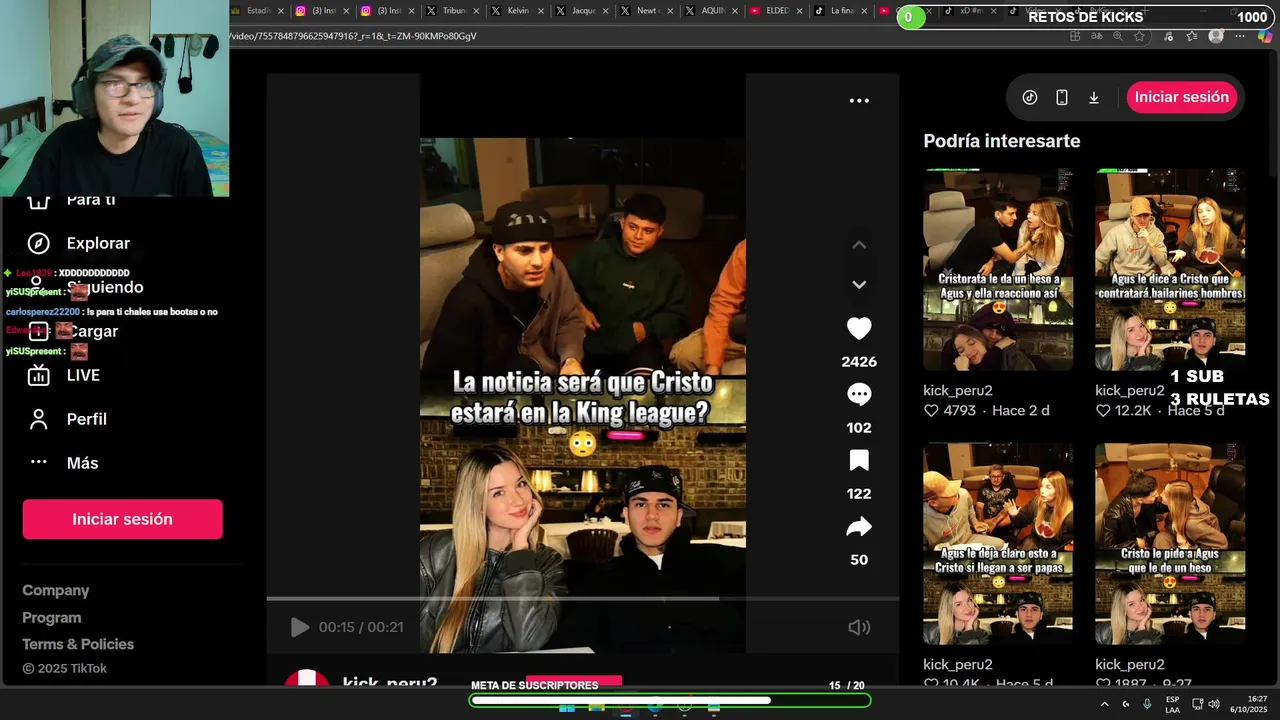
Task: Switch to the Estadi browser tab
Action: tap(258, 11)
